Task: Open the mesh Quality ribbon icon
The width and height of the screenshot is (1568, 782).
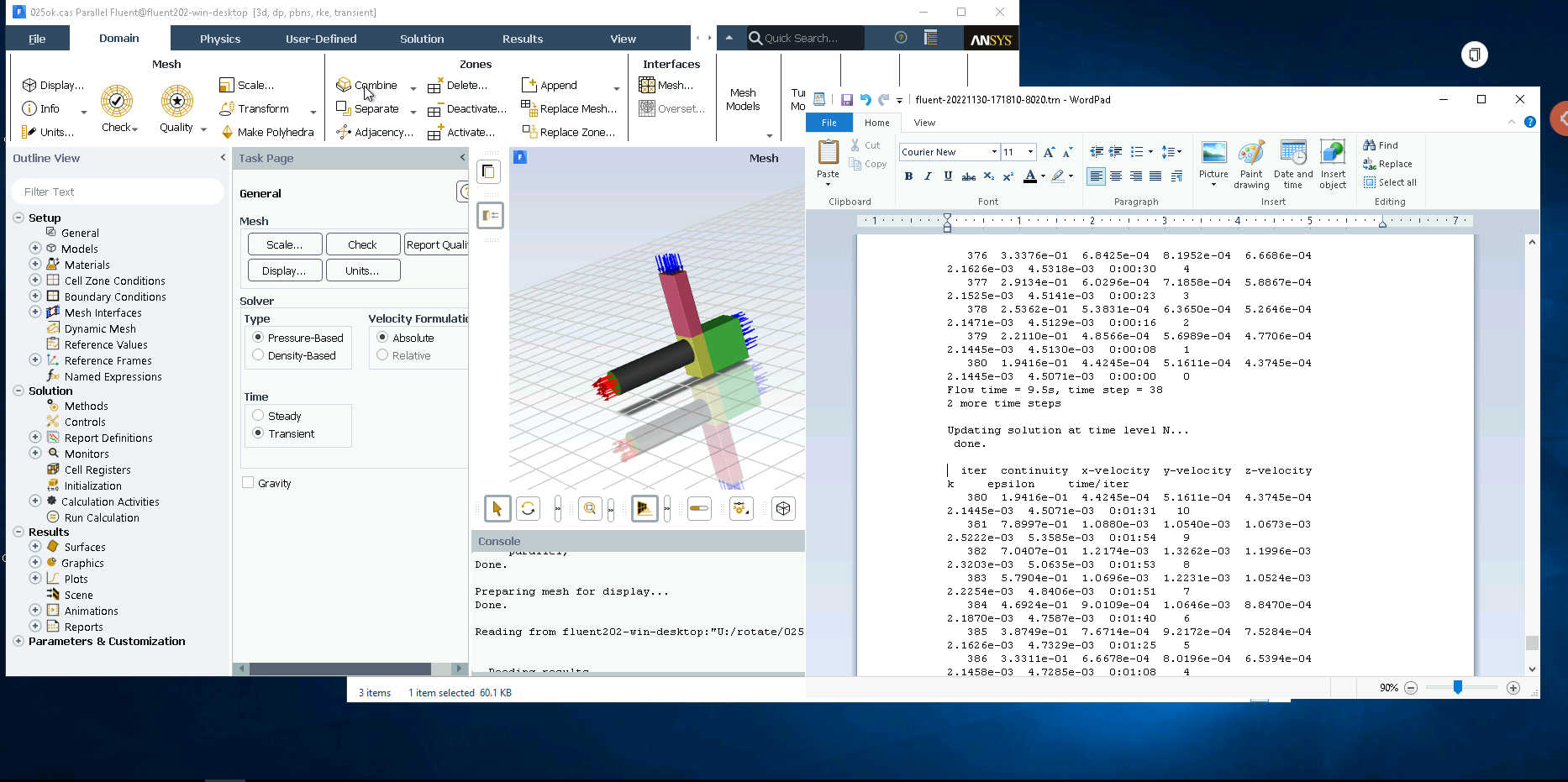Action: [x=177, y=102]
